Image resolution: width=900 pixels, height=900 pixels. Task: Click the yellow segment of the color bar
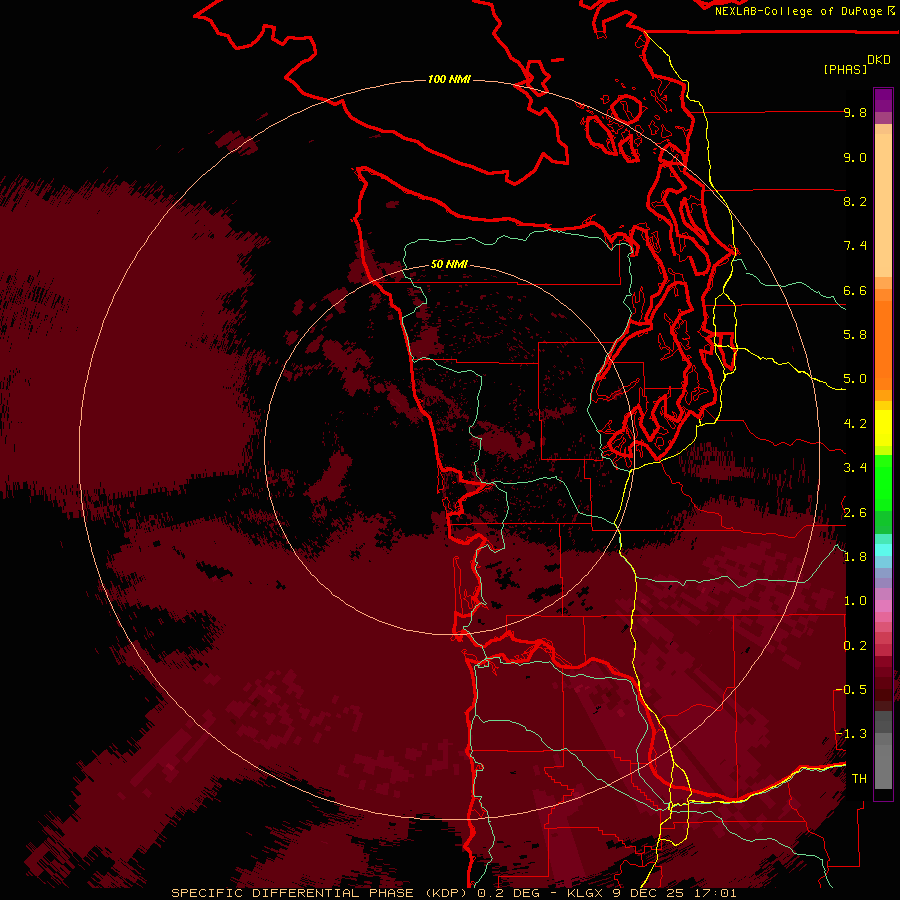coord(883,428)
